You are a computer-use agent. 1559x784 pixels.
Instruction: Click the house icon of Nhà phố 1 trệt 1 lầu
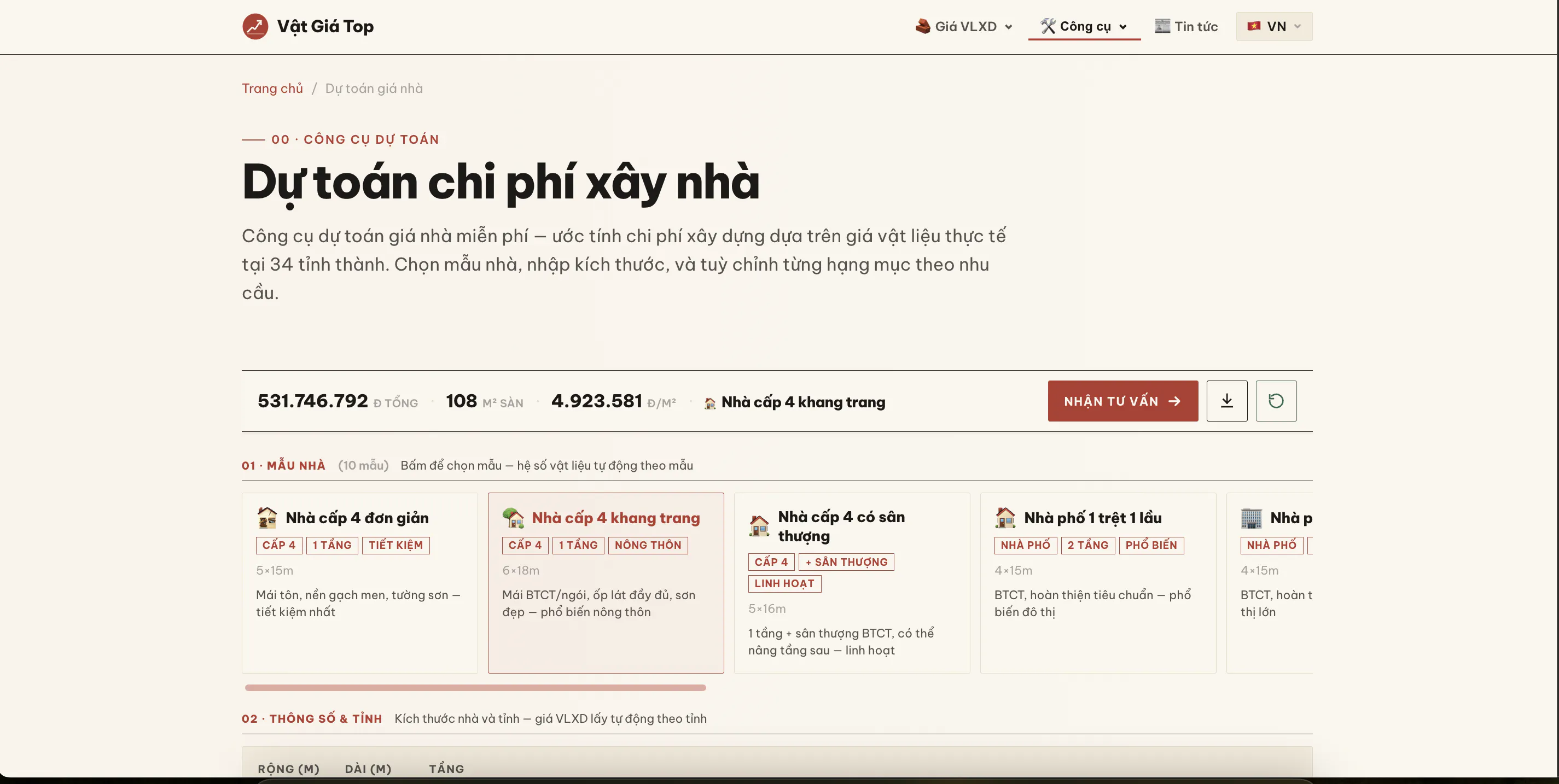pyautogui.click(x=1005, y=518)
